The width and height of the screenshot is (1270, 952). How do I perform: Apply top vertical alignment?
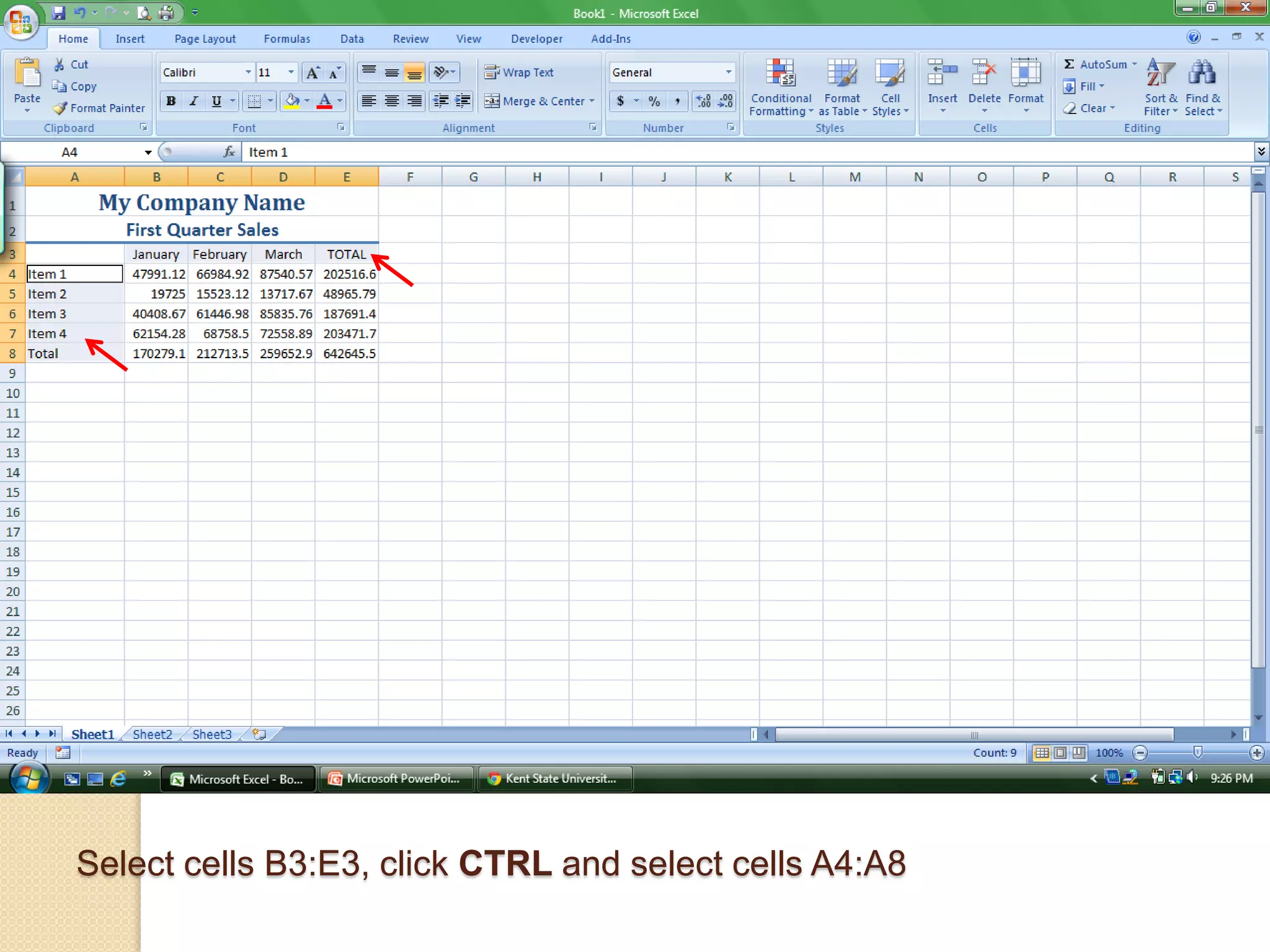tap(369, 73)
